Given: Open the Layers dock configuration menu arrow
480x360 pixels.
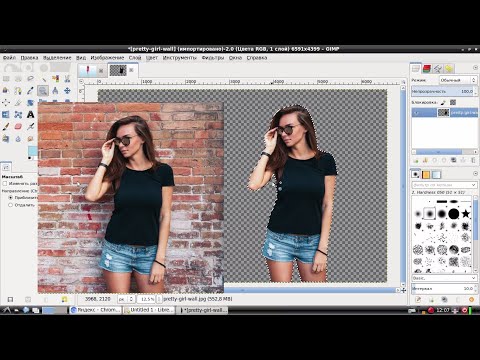Looking at the screenshot, I should point(475,68).
